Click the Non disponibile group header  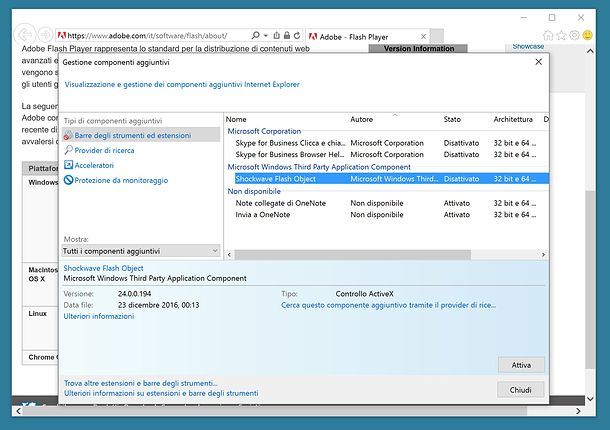pyautogui.click(x=254, y=191)
